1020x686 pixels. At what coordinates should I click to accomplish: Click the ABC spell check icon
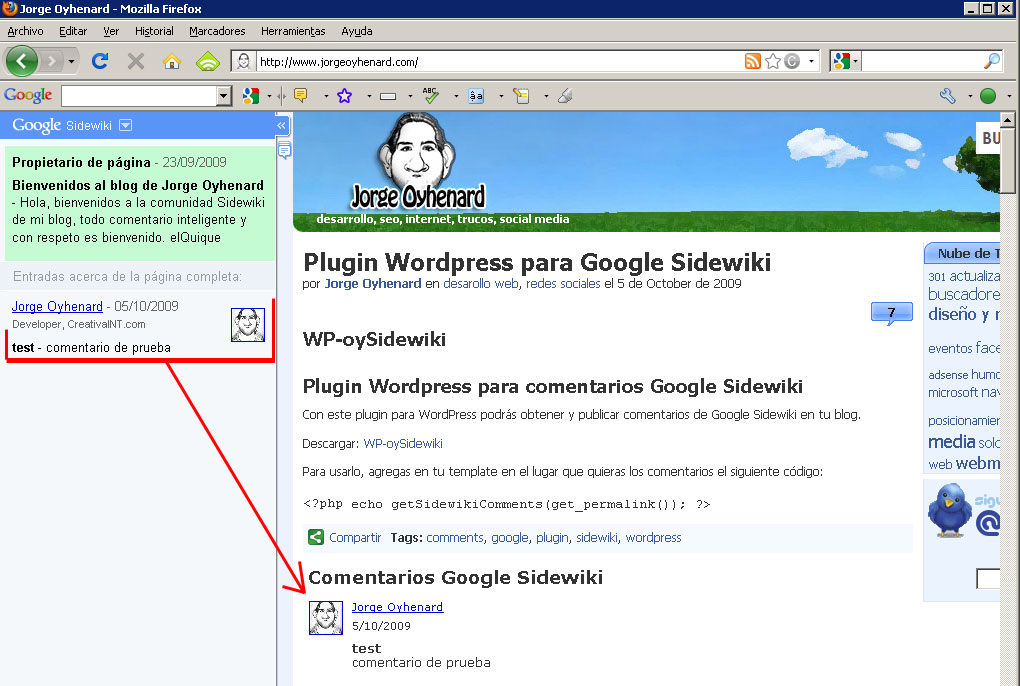(x=430, y=96)
